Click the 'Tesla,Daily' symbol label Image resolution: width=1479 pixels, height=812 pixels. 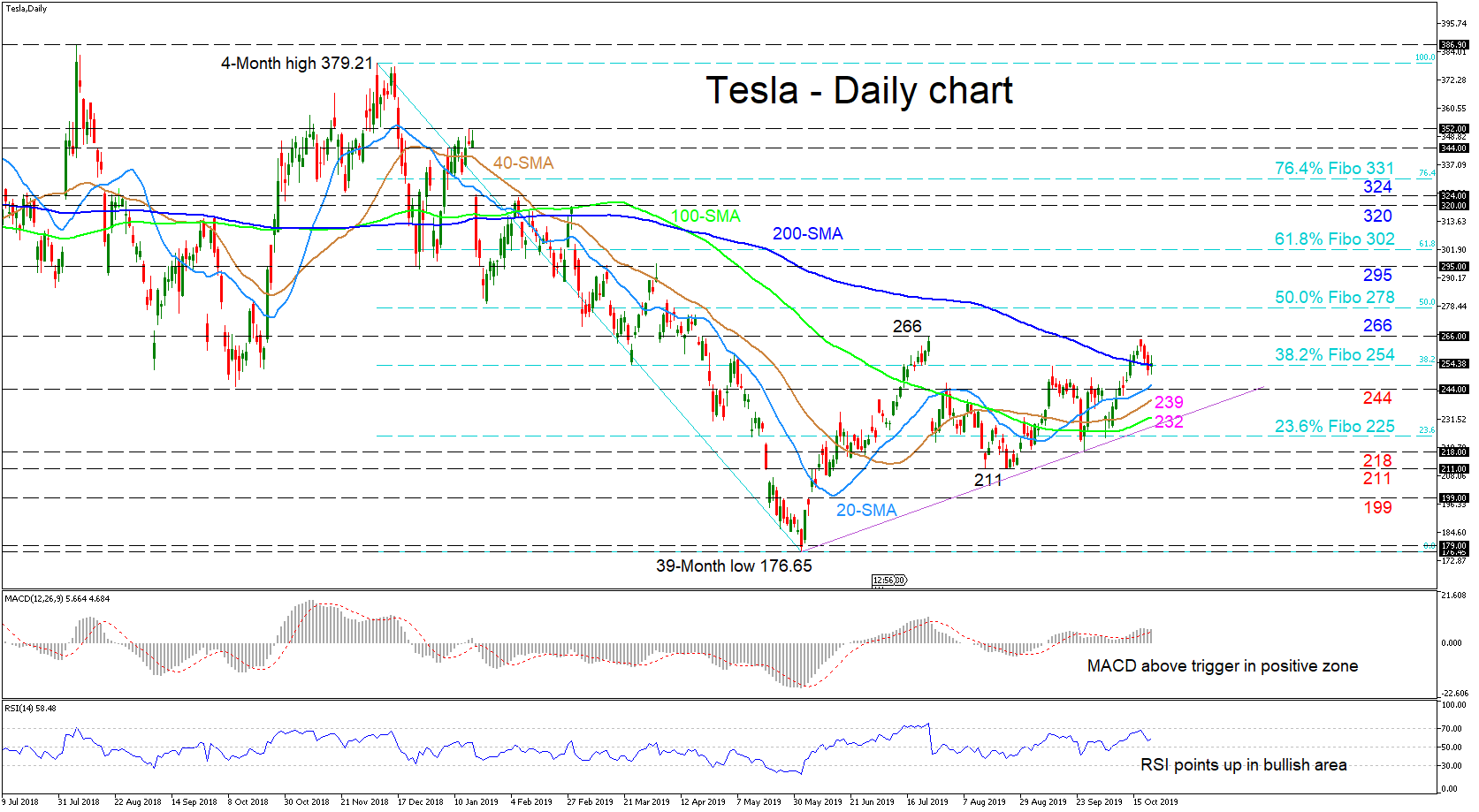[x=26, y=9]
